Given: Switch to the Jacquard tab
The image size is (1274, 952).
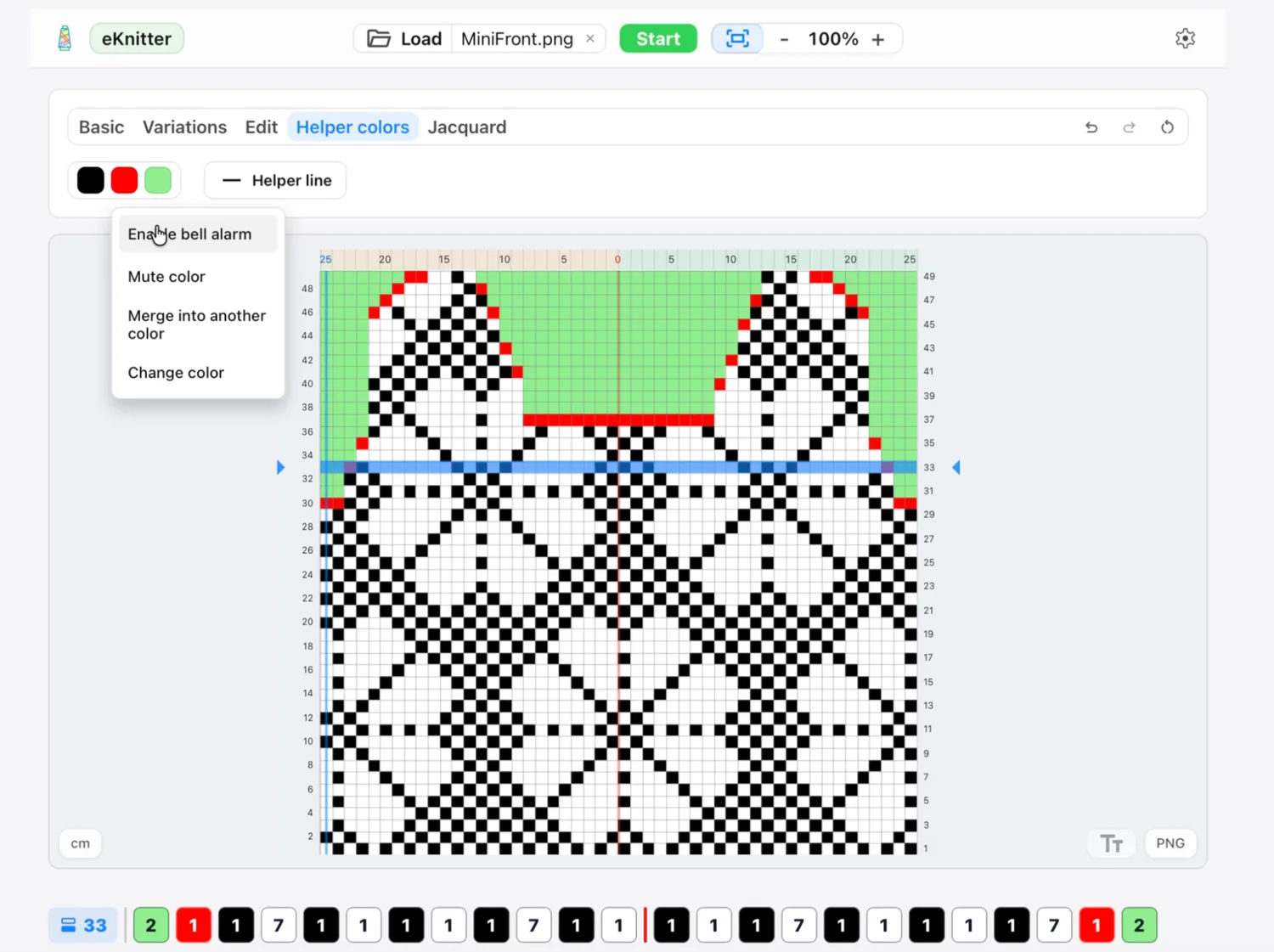Looking at the screenshot, I should 467,127.
